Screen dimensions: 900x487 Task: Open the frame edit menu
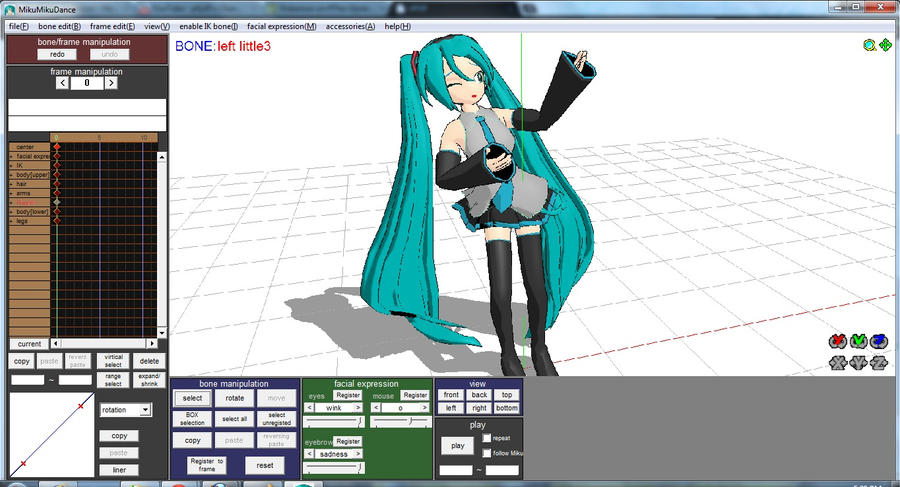112,26
